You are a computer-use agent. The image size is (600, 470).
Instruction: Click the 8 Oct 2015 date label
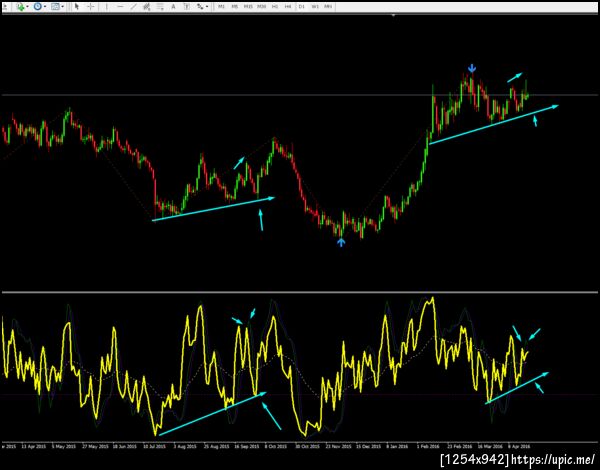276,446
